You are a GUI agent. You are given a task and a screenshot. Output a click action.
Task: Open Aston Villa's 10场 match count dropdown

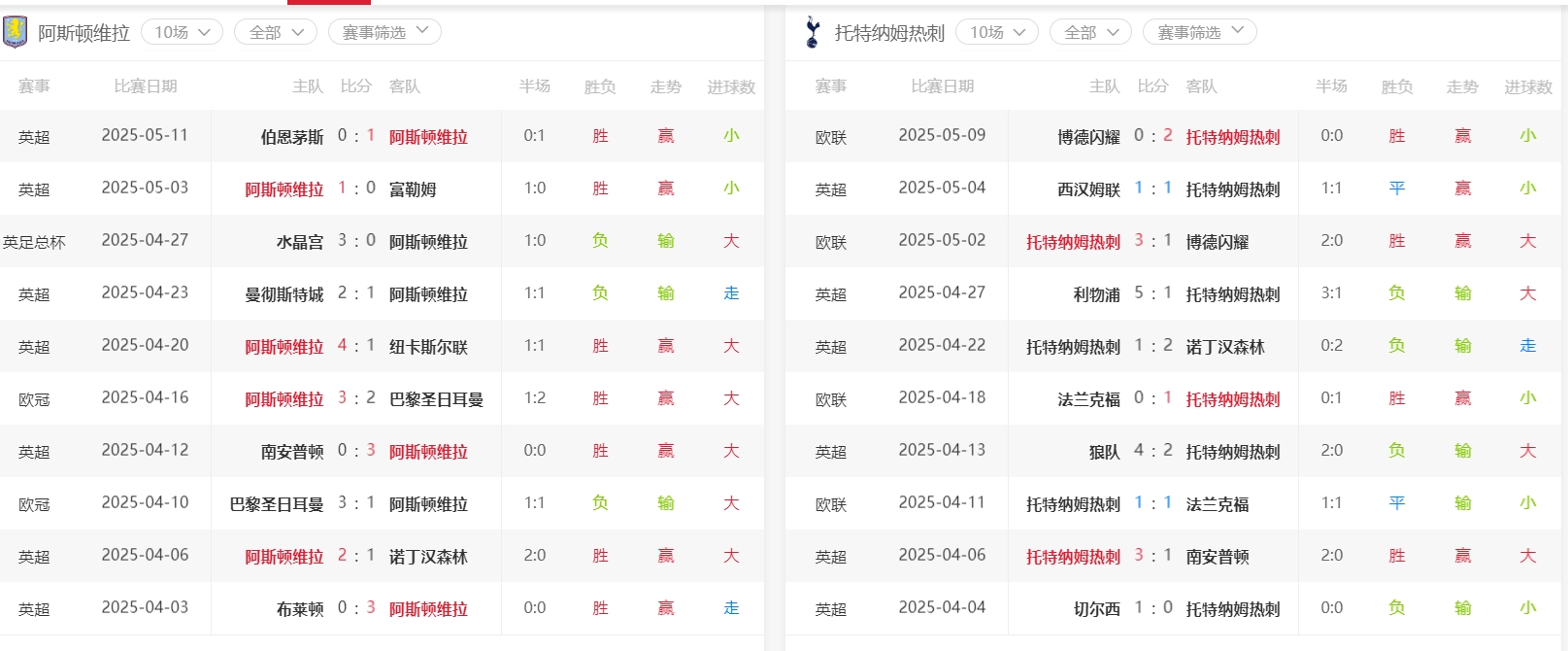182,32
